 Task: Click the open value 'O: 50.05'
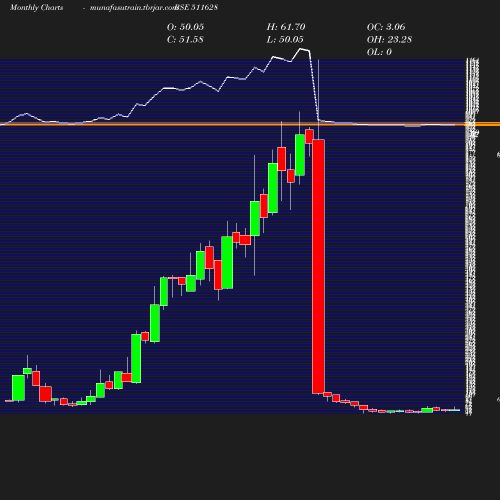pos(185,27)
